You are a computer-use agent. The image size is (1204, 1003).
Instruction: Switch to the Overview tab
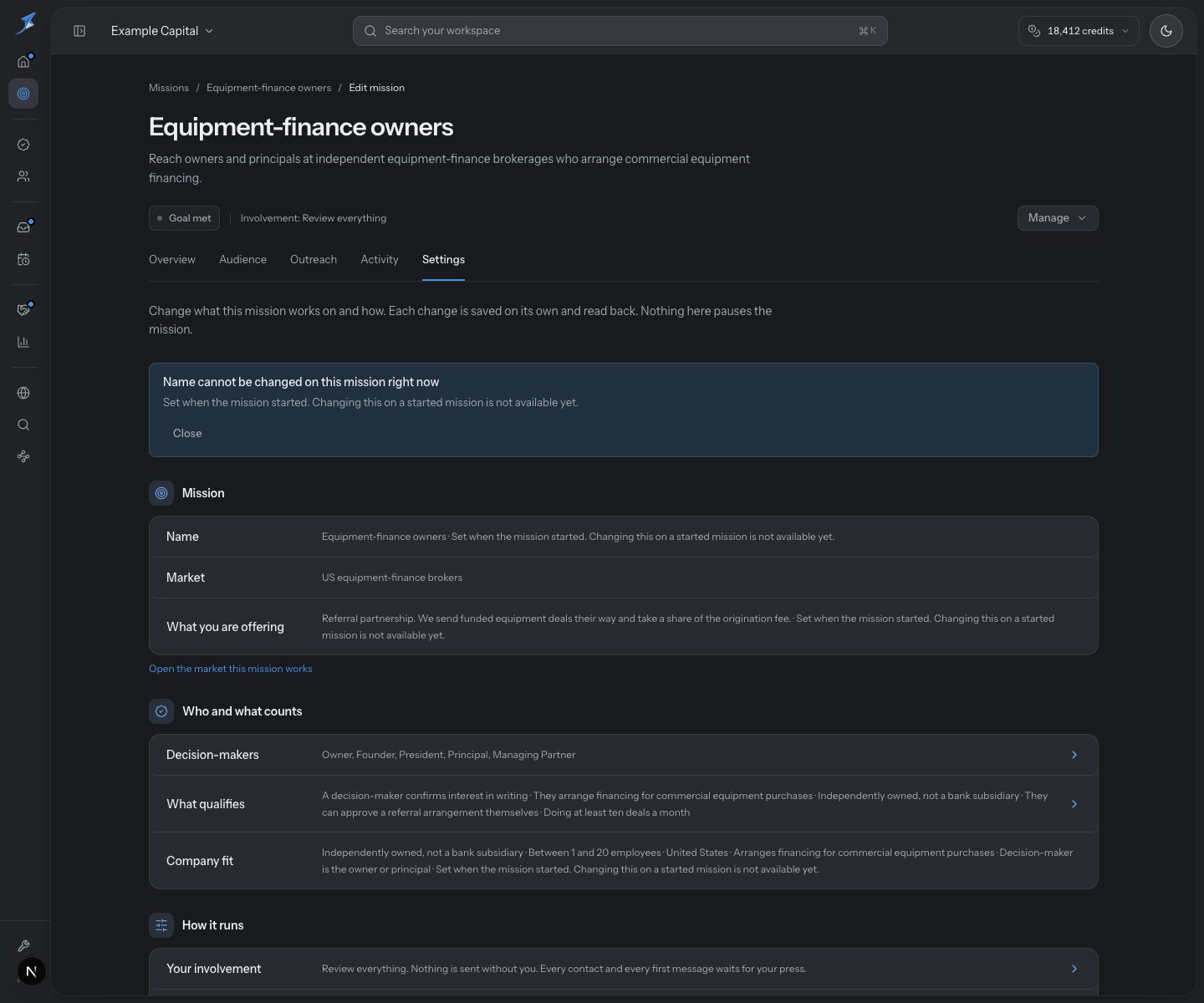pyautogui.click(x=172, y=260)
